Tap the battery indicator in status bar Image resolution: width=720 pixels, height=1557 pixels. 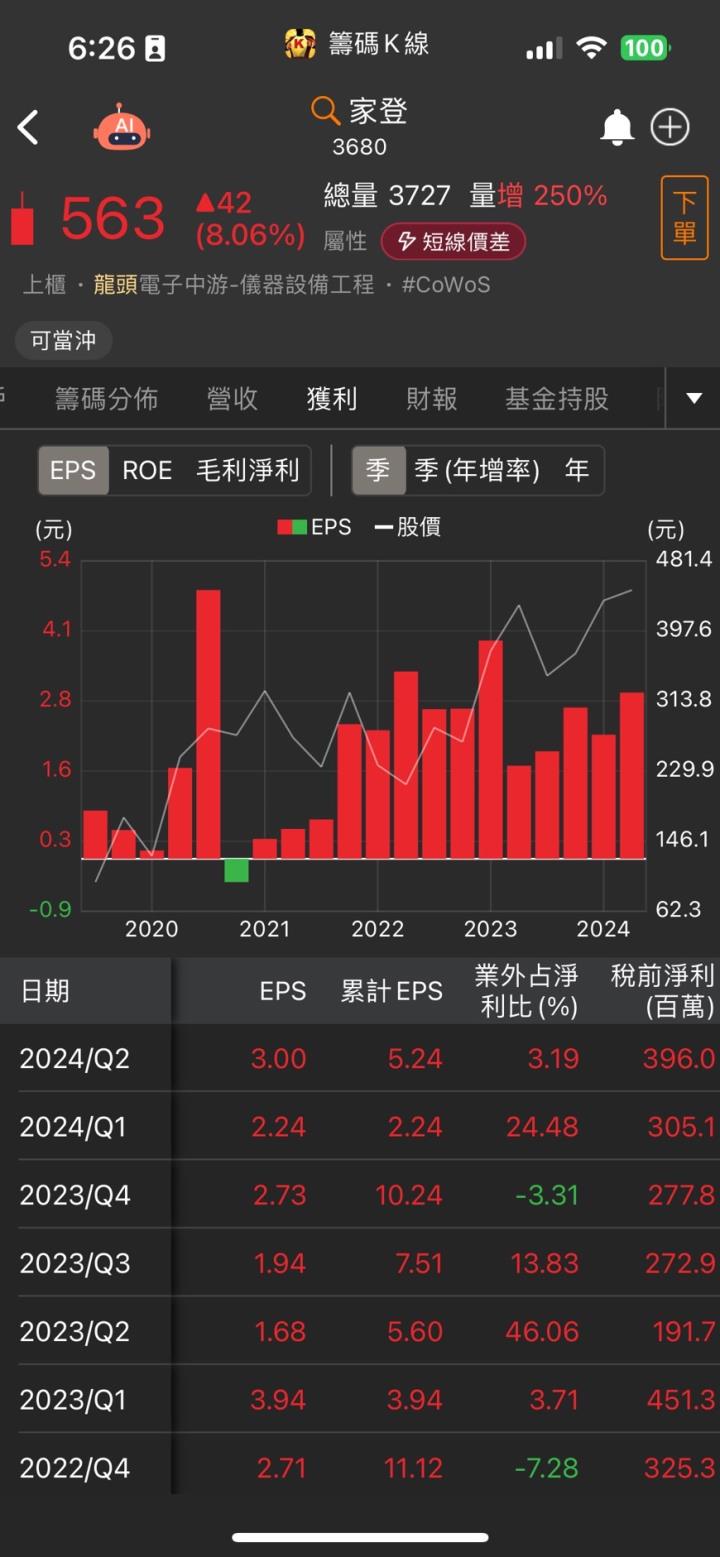click(x=644, y=48)
